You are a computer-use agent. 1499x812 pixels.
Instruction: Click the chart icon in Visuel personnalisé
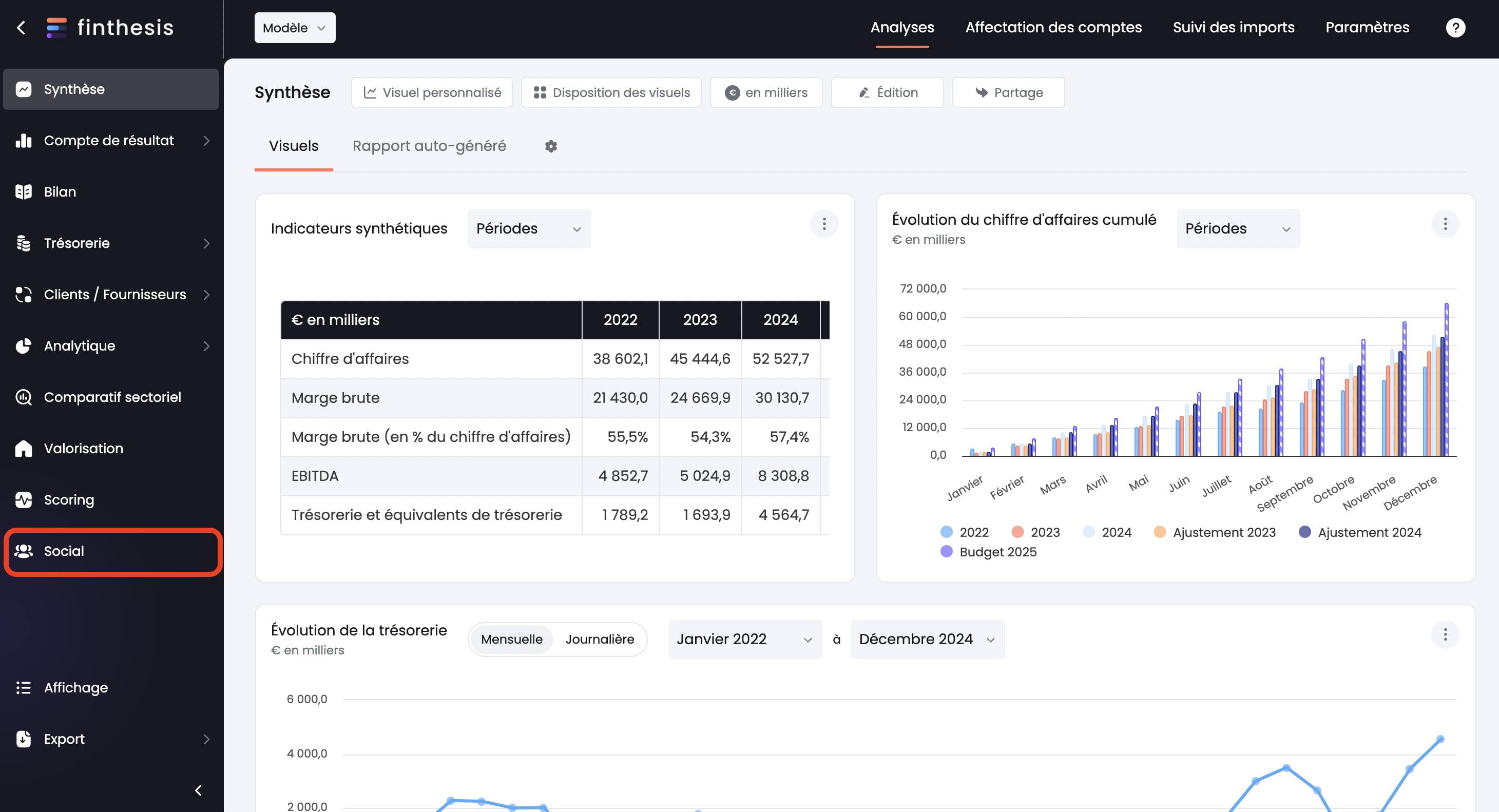click(x=370, y=92)
